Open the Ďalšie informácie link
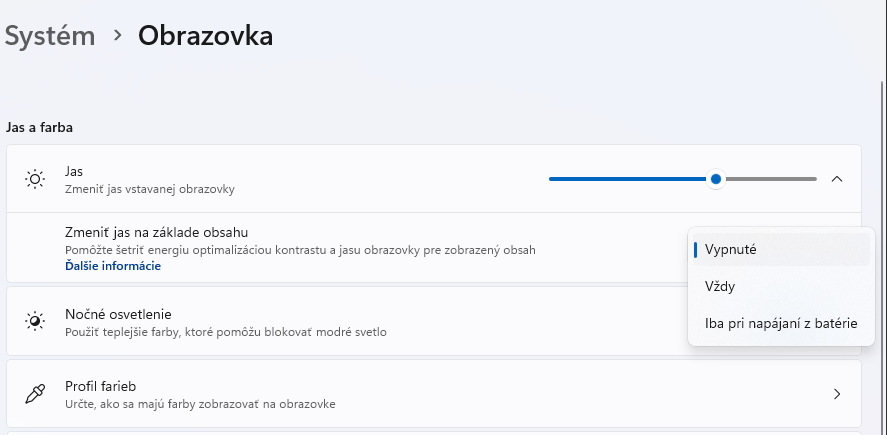887x435 pixels. pyautogui.click(x=113, y=266)
